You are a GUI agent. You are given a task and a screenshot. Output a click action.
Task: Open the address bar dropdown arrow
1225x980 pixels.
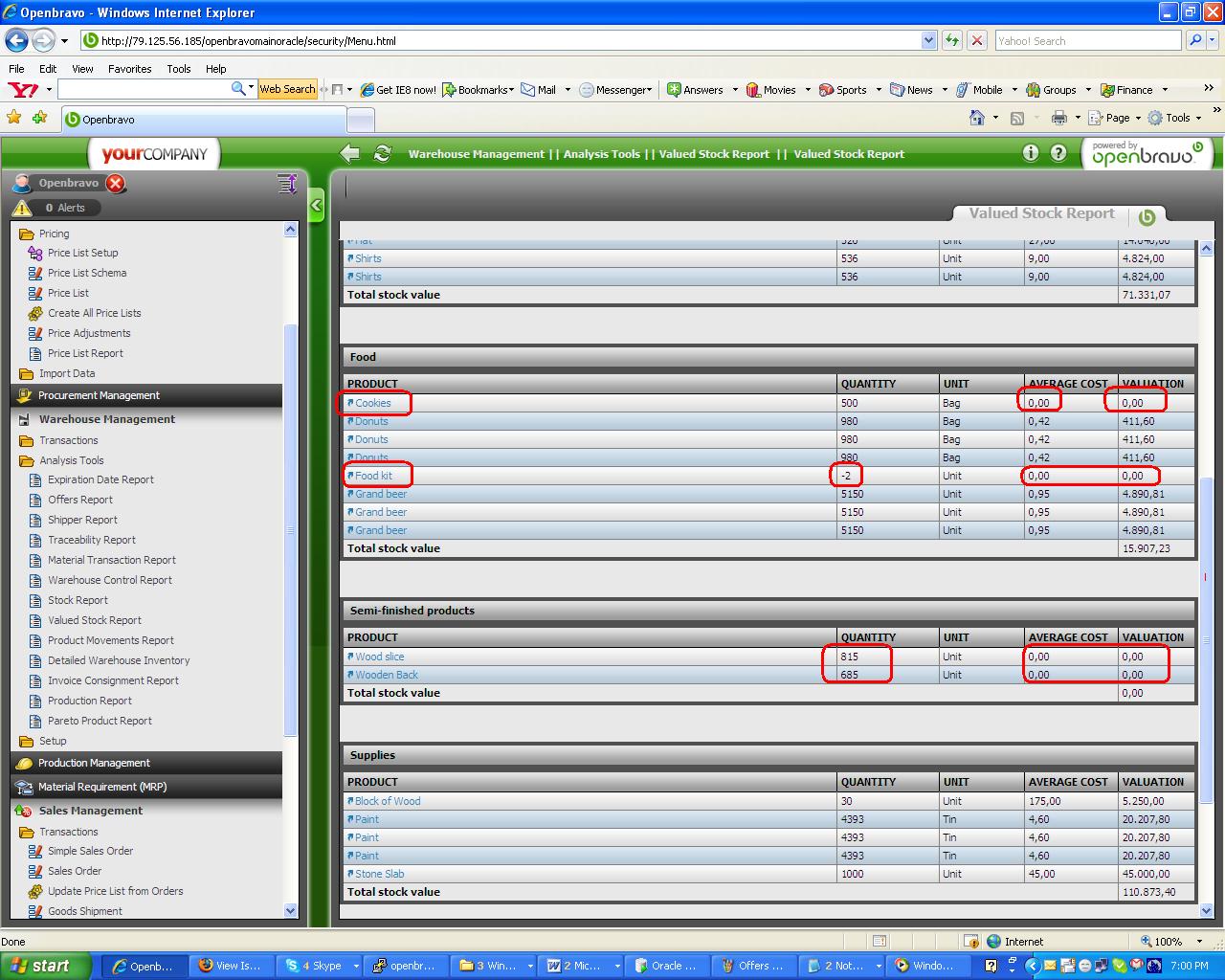click(x=927, y=40)
